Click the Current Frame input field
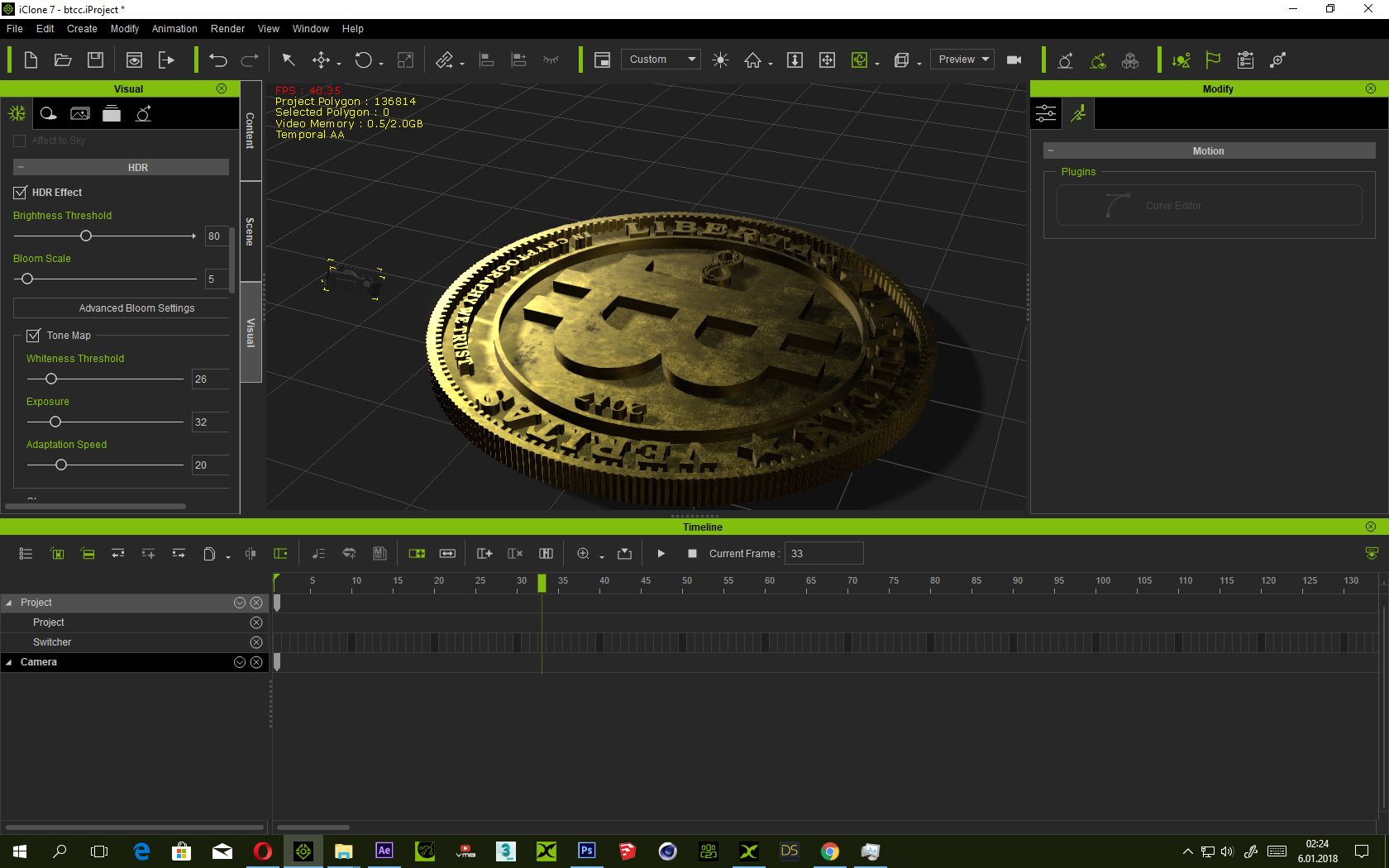1389x868 pixels. pos(823,553)
